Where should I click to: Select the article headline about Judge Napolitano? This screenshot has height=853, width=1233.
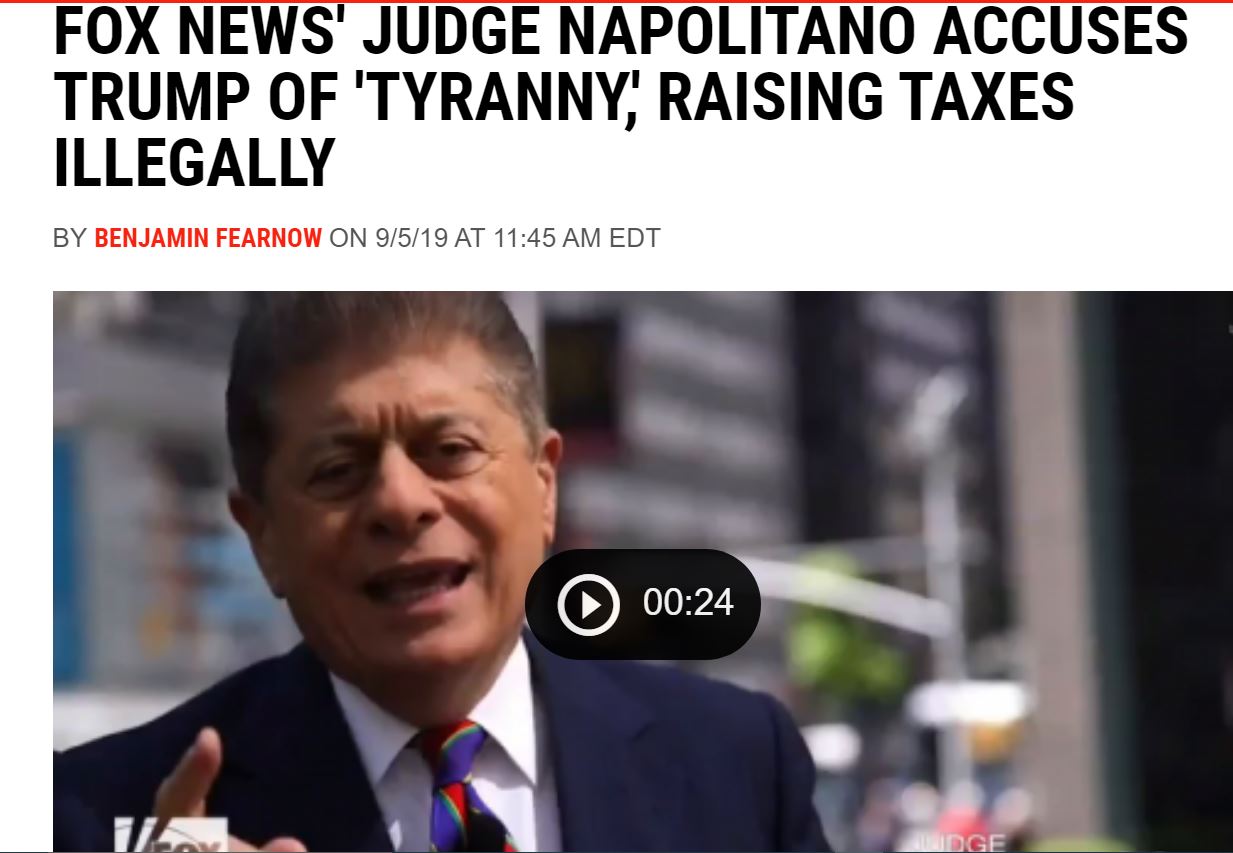[x=620, y=98]
